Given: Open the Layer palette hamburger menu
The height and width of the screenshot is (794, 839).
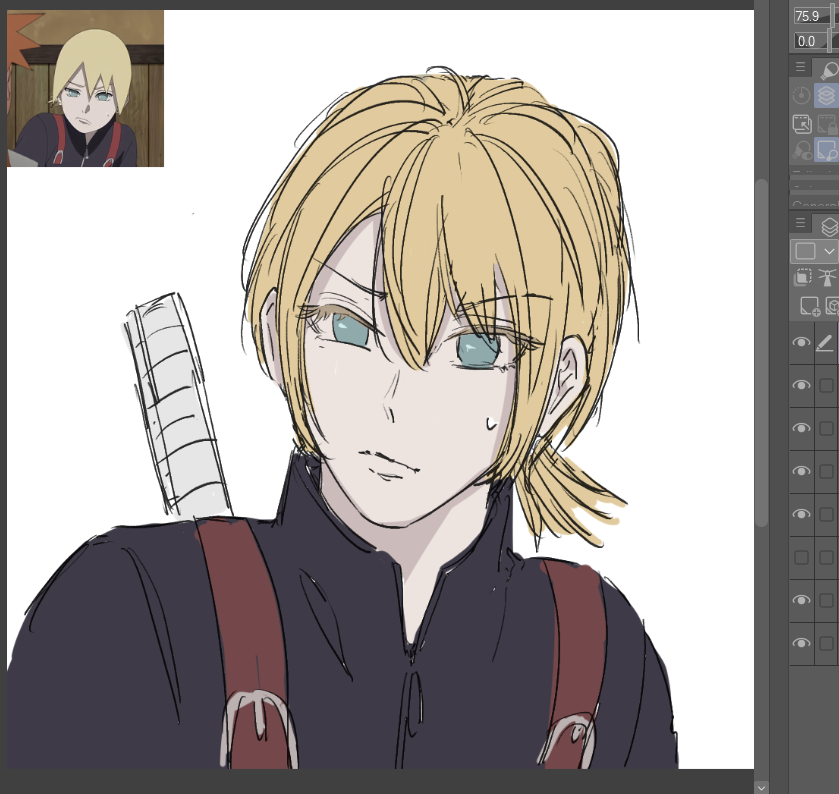Looking at the screenshot, I should point(800,222).
